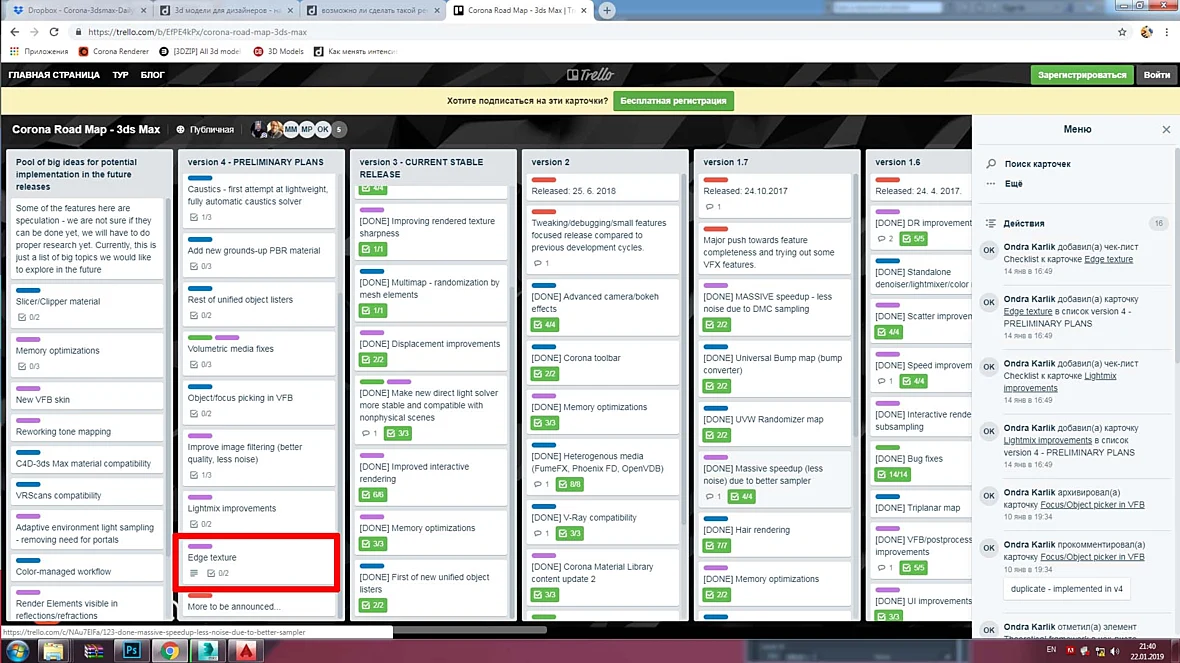The image size is (1180, 663).
Task: Open Google Chrome from the Windows taskbar
Action: (169, 651)
